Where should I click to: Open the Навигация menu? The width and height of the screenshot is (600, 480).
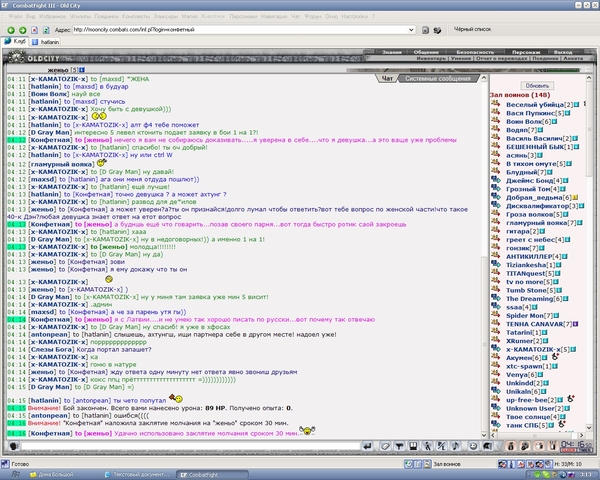[x=274, y=16]
